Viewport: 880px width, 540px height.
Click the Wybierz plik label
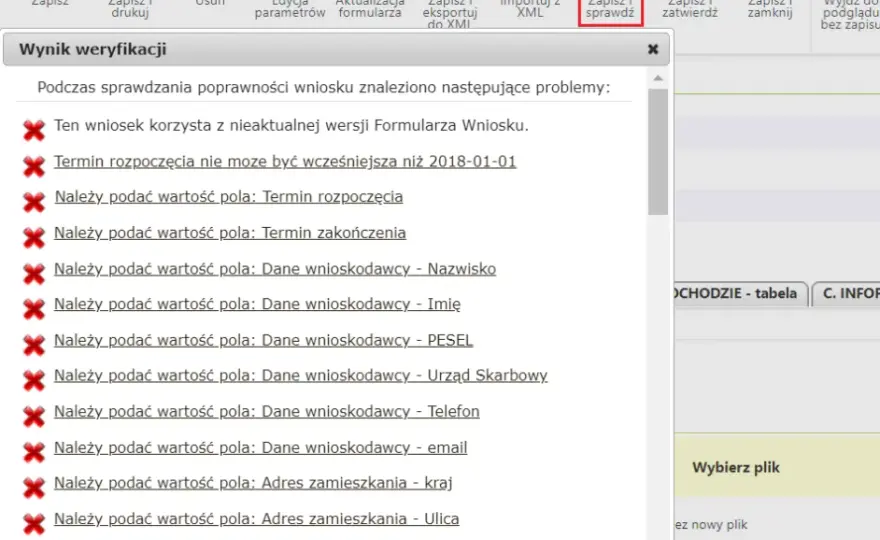[x=736, y=468]
